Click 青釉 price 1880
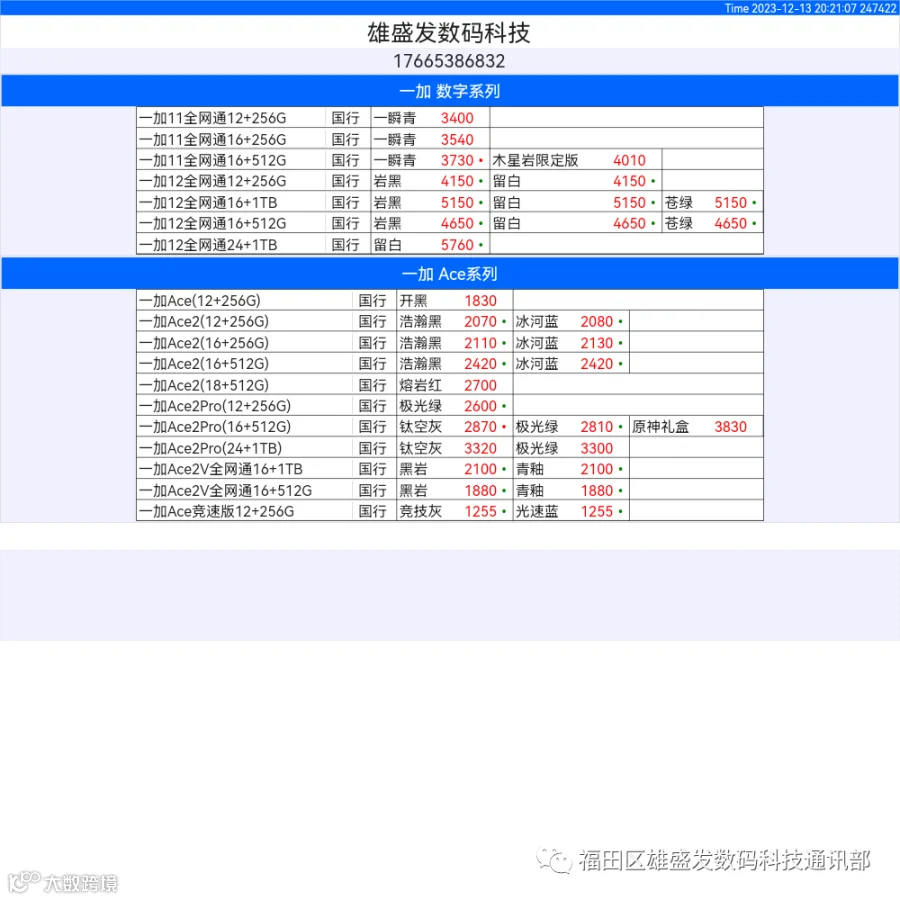The image size is (900, 900). click(x=596, y=491)
